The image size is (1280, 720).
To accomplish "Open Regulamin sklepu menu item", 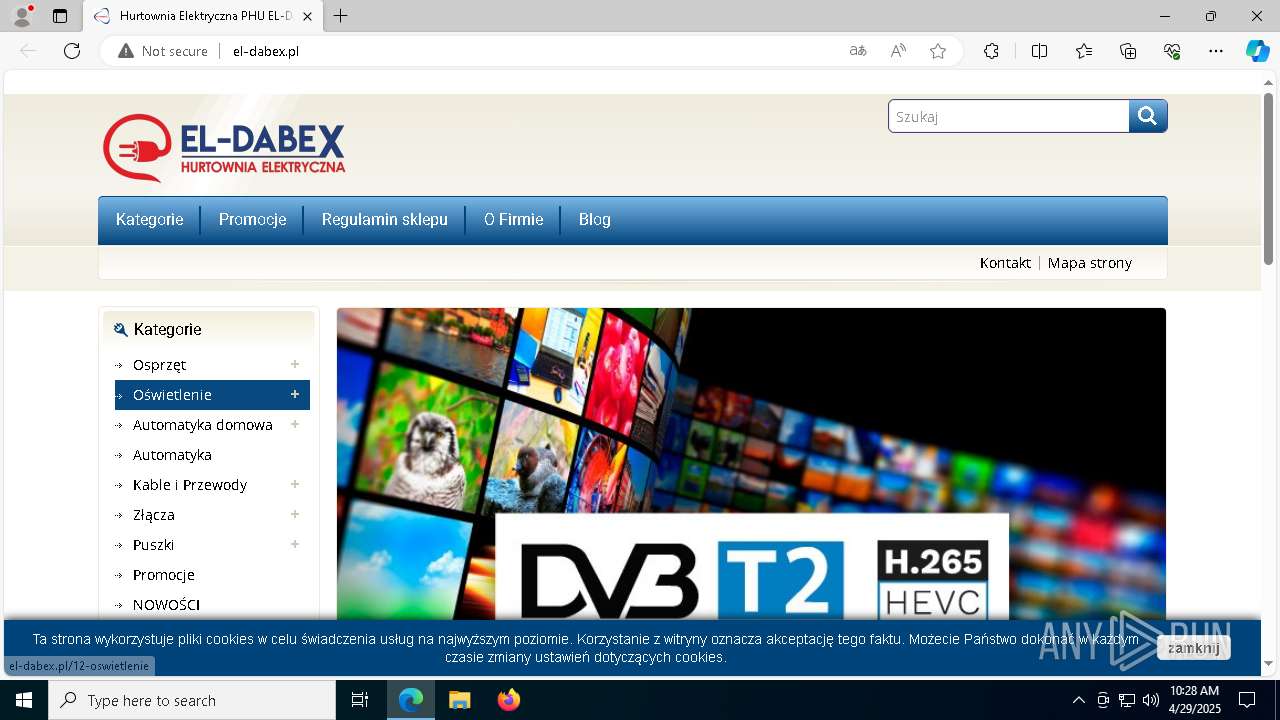I will coord(384,220).
